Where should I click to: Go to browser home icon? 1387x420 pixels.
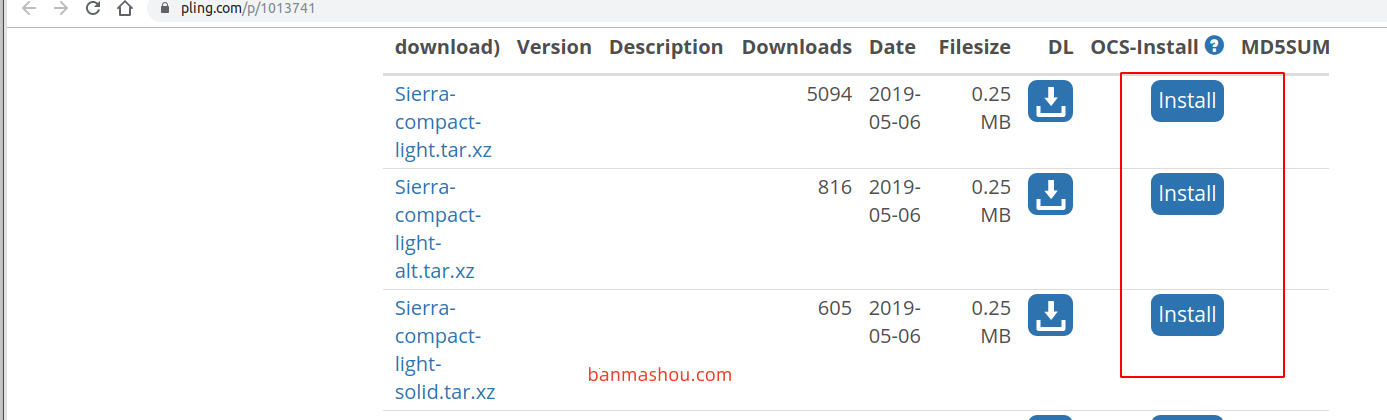click(125, 9)
